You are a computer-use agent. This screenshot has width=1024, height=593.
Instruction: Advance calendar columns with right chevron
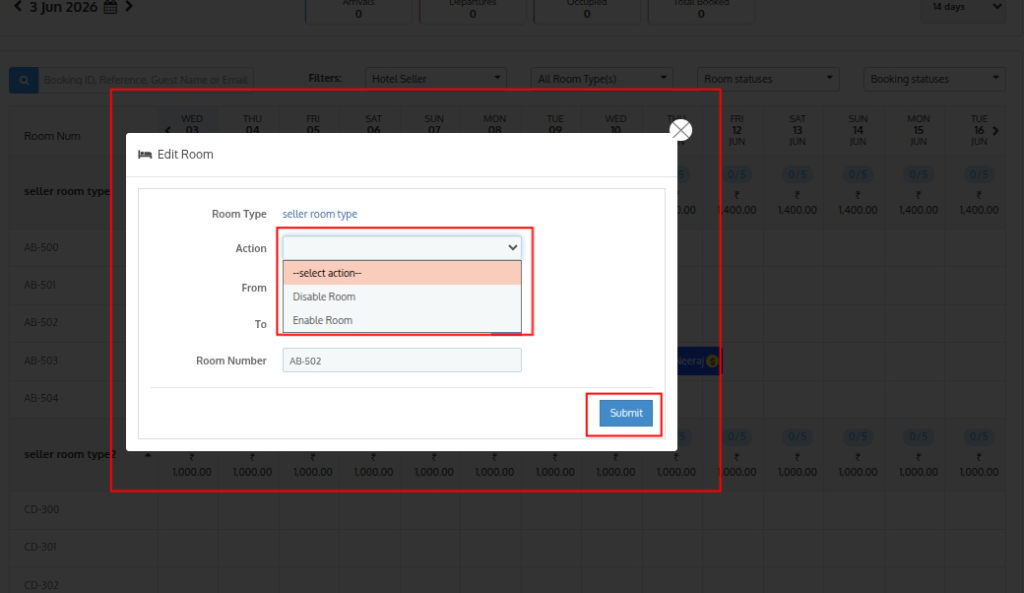click(995, 131)
